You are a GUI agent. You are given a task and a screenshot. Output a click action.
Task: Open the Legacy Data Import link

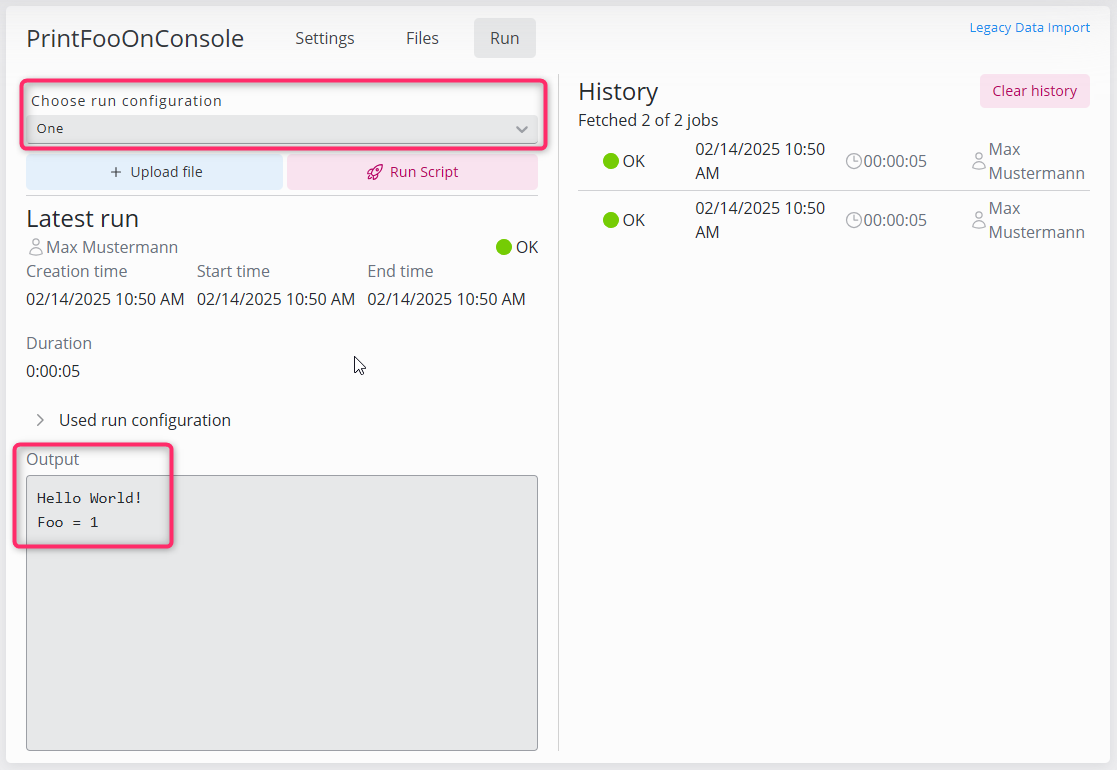click(x=1029, y=28)
